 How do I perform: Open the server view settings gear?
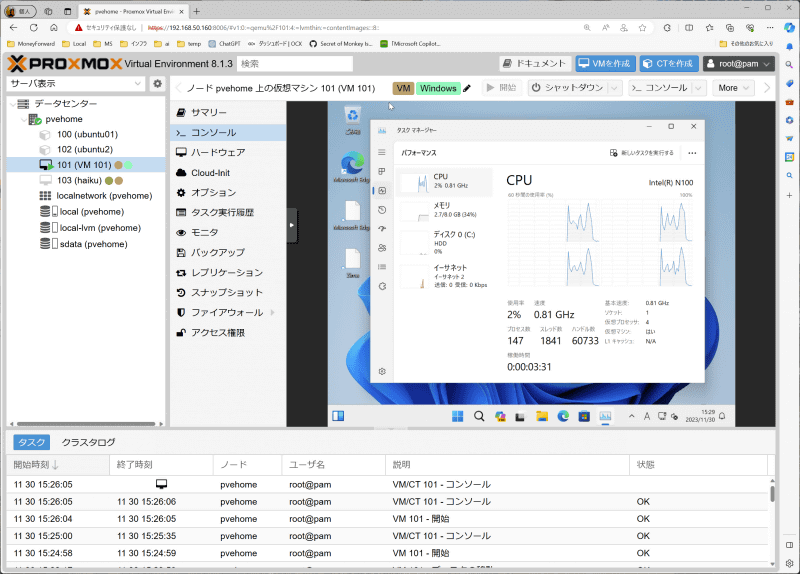[158, 84]
